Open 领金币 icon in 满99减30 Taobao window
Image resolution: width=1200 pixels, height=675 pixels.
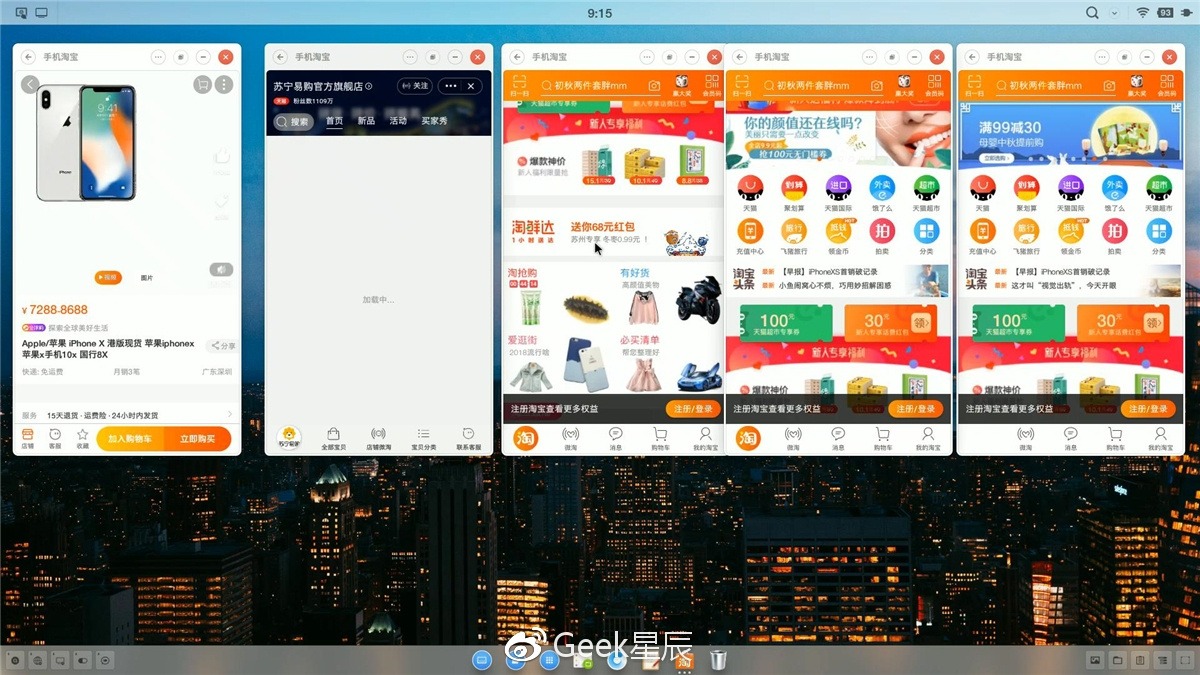pos(1071,236)
